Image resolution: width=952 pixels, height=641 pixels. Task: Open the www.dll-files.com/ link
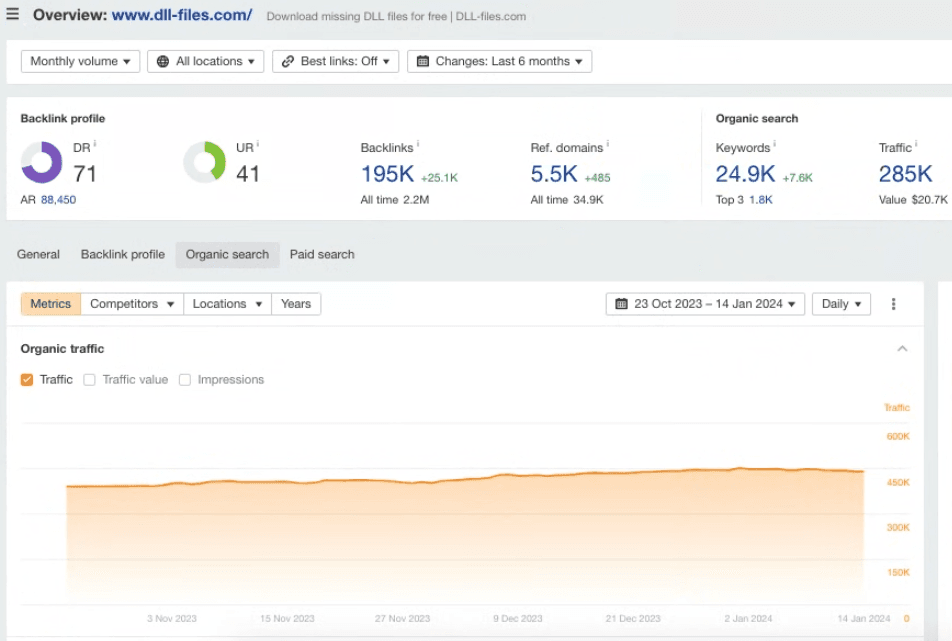182,16
